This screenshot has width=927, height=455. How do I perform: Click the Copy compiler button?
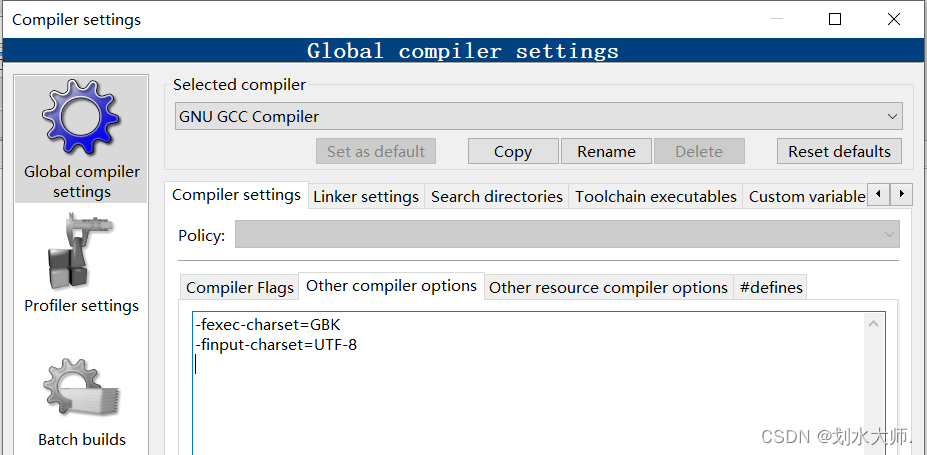[x=512, y=151]
